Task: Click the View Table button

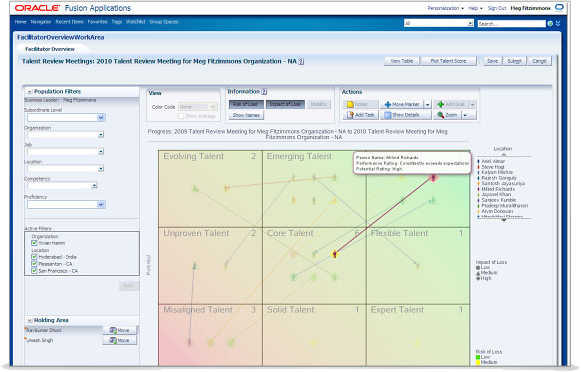Action: (x=402, y=61)
